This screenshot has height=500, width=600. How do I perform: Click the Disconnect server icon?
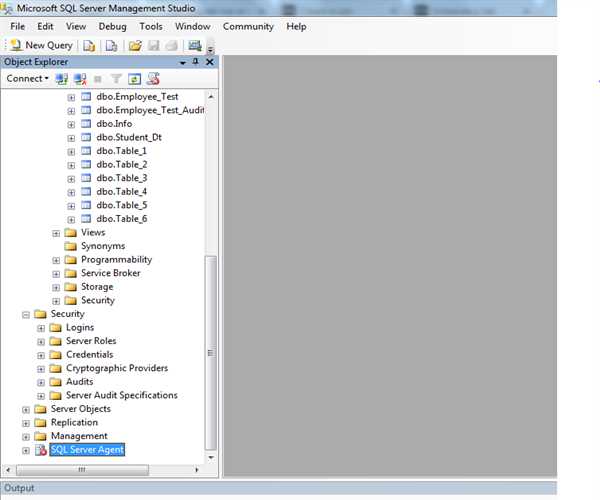pyautogui.click(x=80, y=78)
